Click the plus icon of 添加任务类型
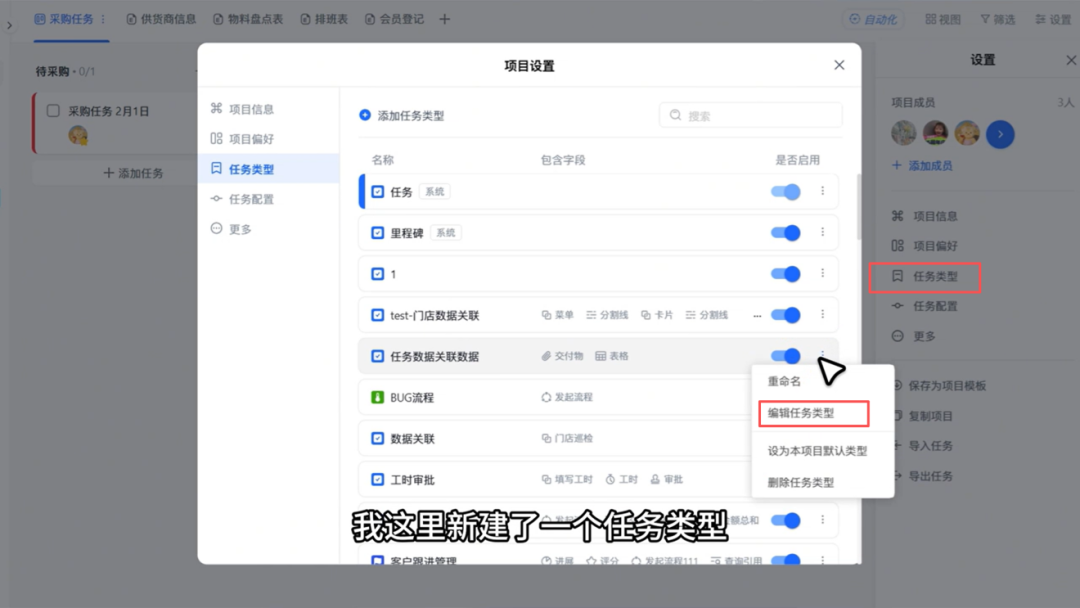 coord(365,115)
